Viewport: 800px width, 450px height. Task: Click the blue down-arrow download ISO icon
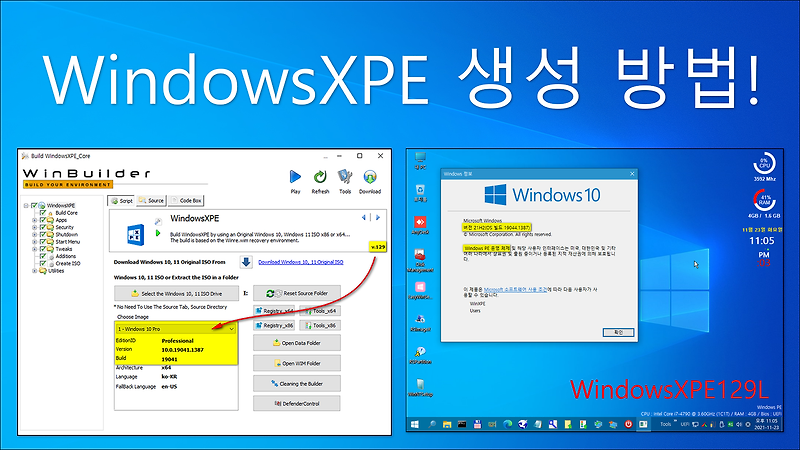pyautogui.click(x=246, y=262)
